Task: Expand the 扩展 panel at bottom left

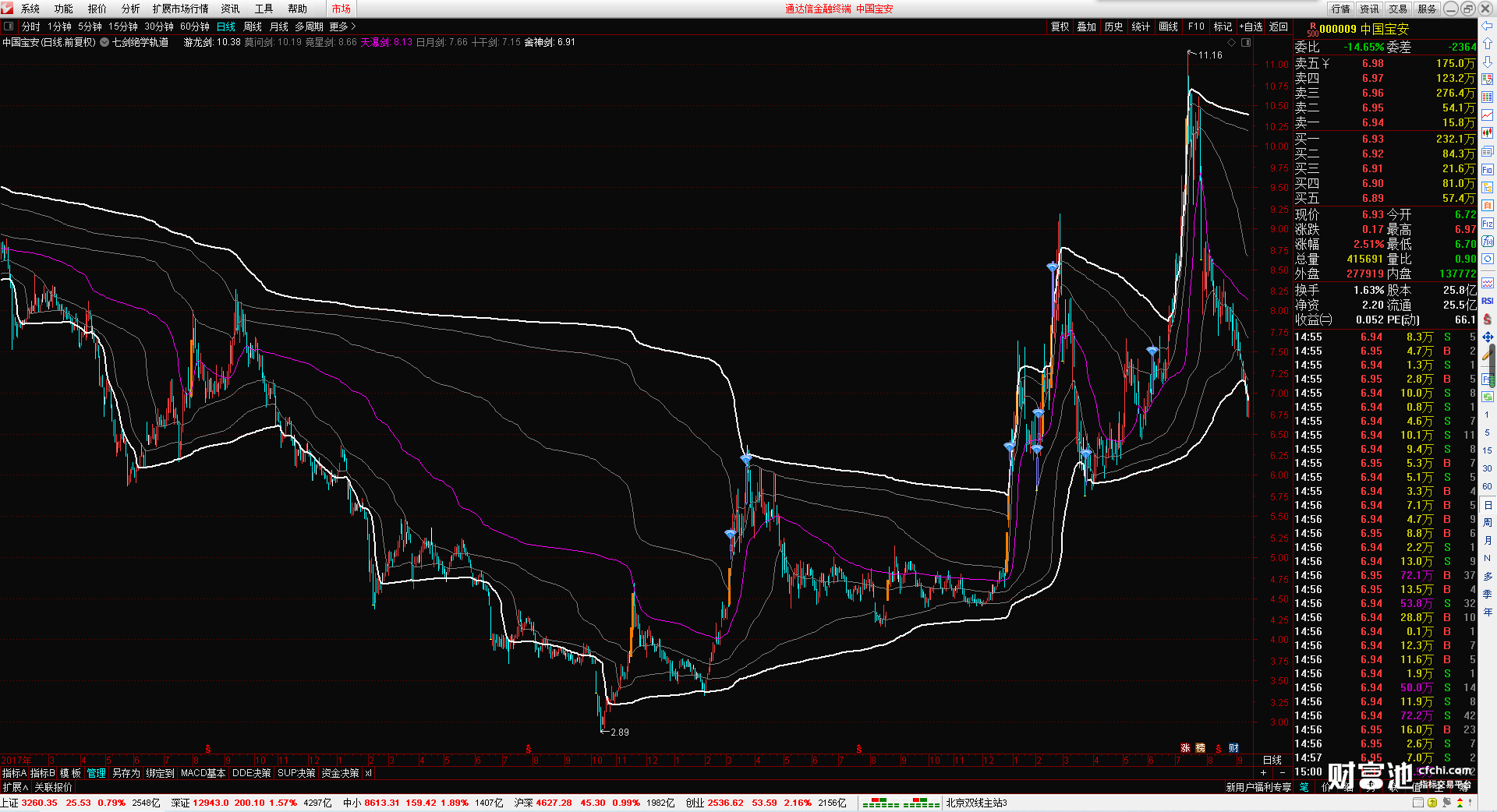Action: point(16,787)
